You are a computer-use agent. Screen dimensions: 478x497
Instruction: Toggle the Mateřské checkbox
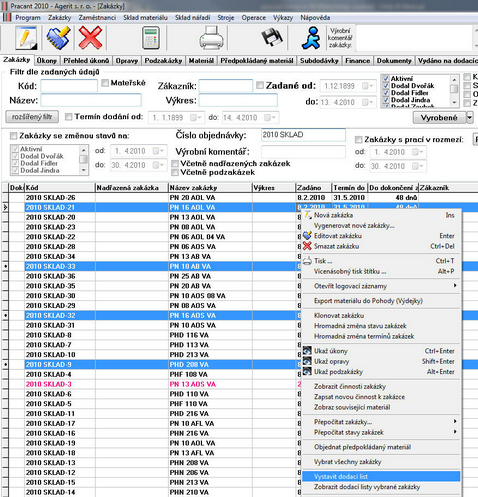pos(105,83)
